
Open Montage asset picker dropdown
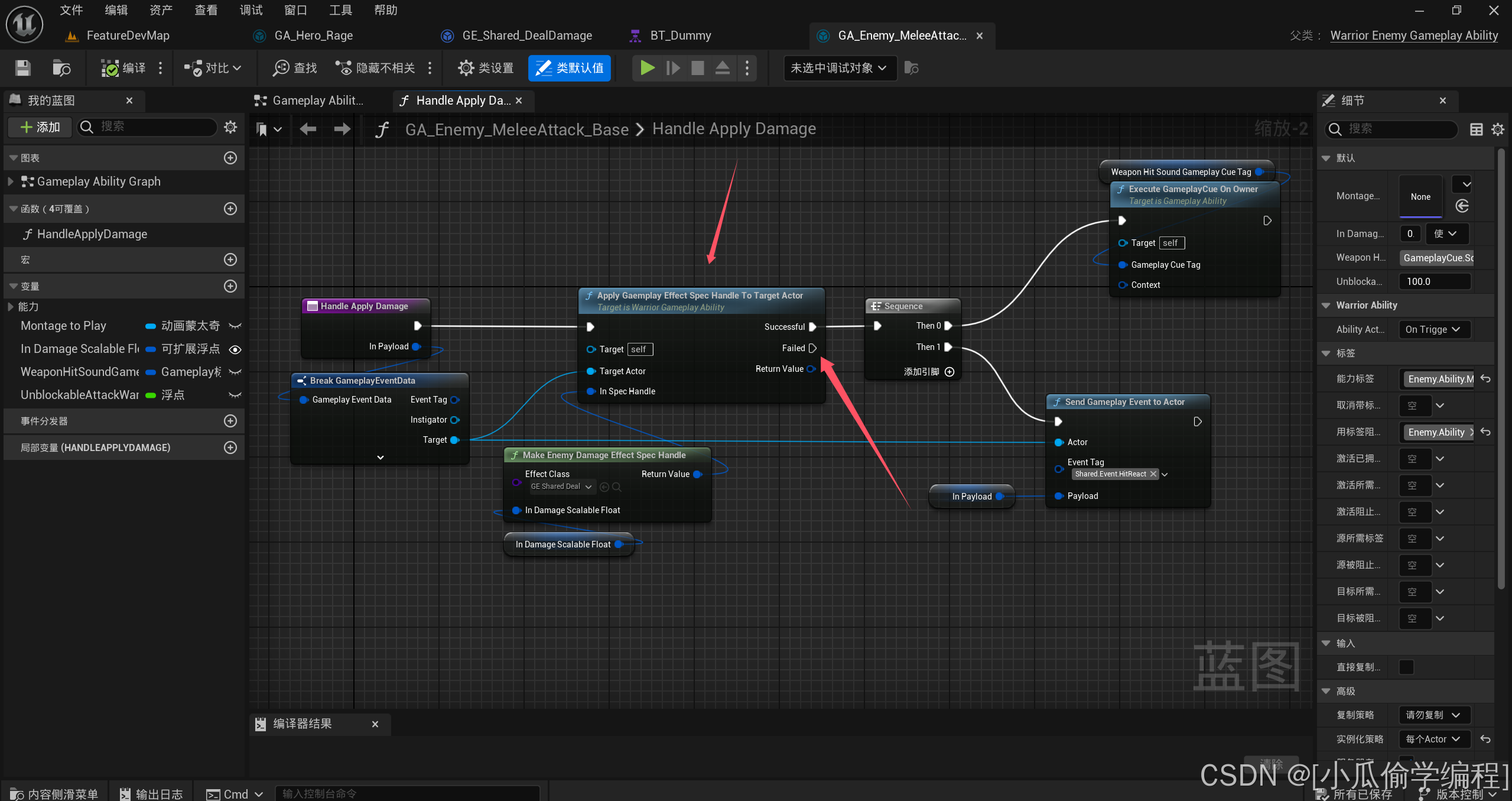point(1462,184)
